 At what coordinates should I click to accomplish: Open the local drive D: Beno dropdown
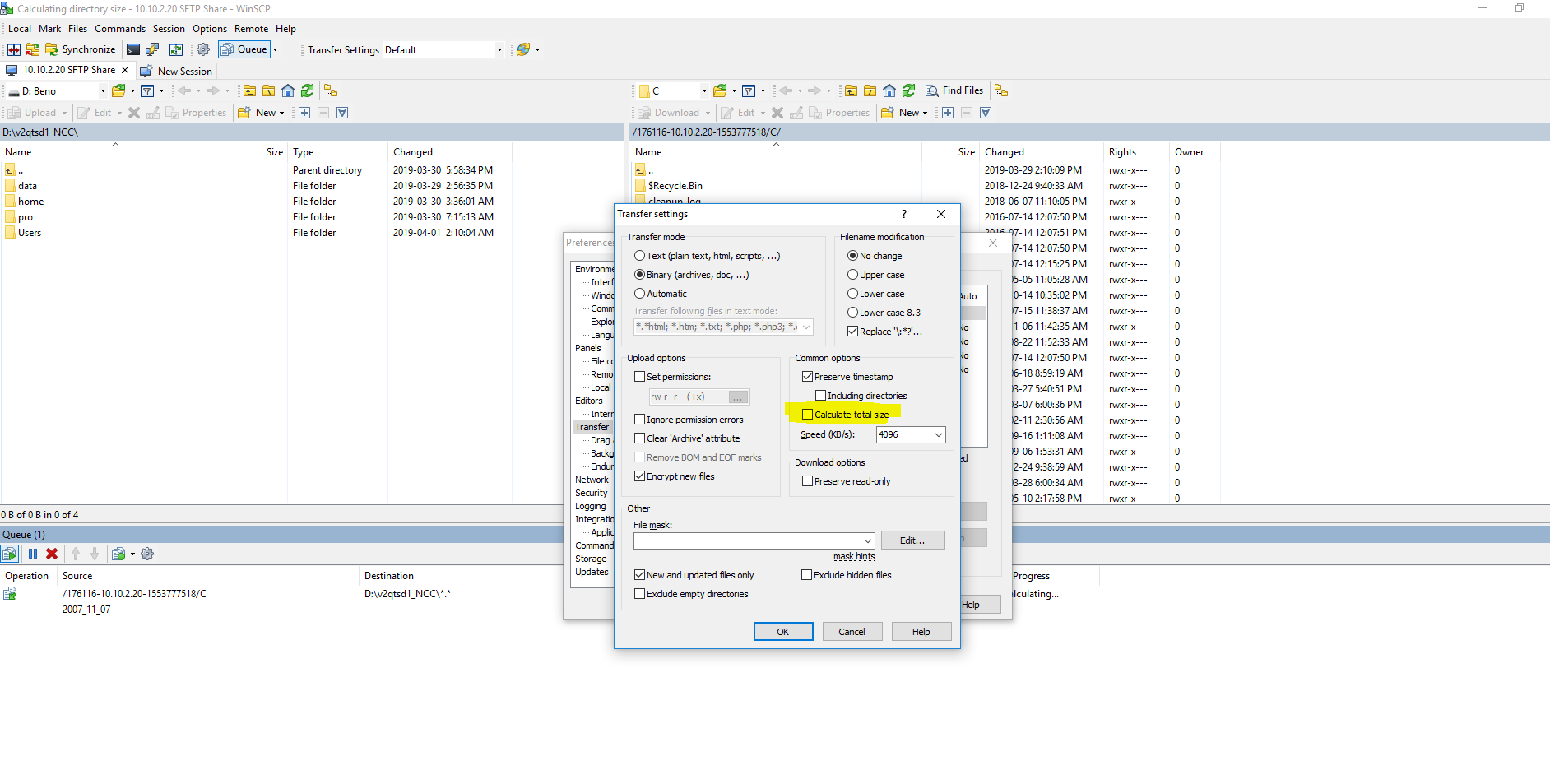tap(103, 90)
